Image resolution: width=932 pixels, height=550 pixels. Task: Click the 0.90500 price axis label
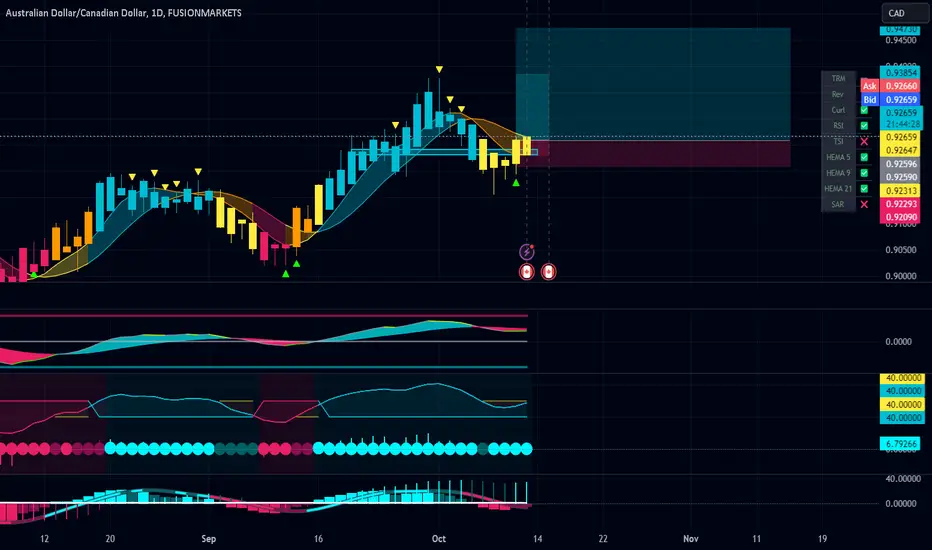pyautogui.click(x=900, y=250)
